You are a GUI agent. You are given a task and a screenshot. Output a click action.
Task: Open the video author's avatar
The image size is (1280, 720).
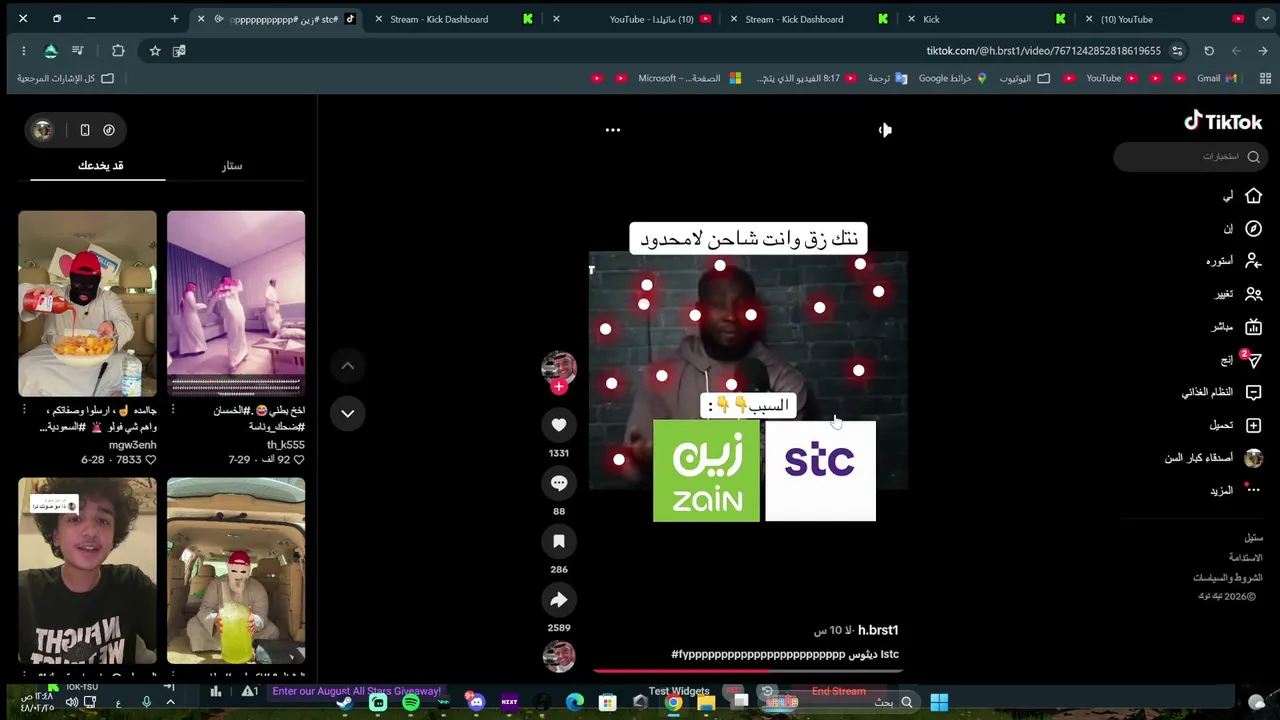pyautogui.click(x=559, y=367)
